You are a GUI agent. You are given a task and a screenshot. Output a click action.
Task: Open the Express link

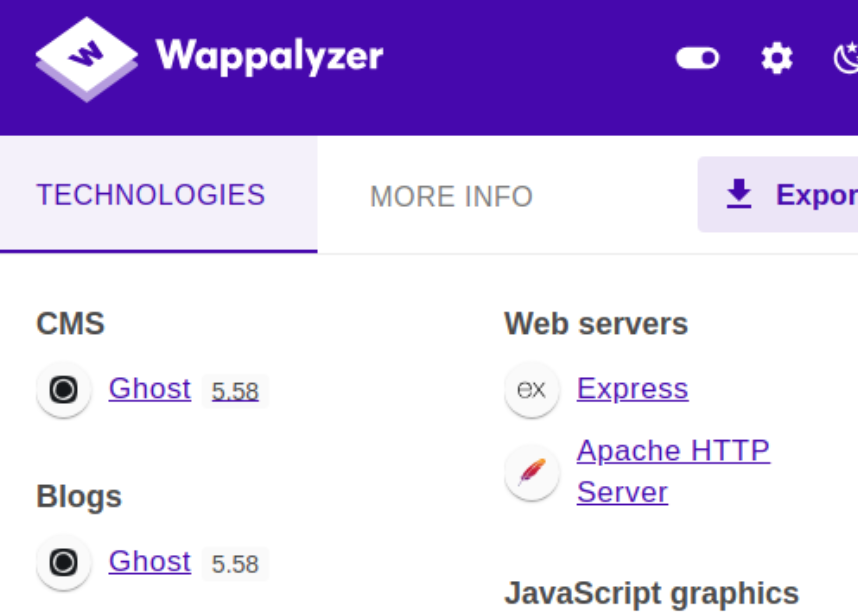tap(633, 389)
